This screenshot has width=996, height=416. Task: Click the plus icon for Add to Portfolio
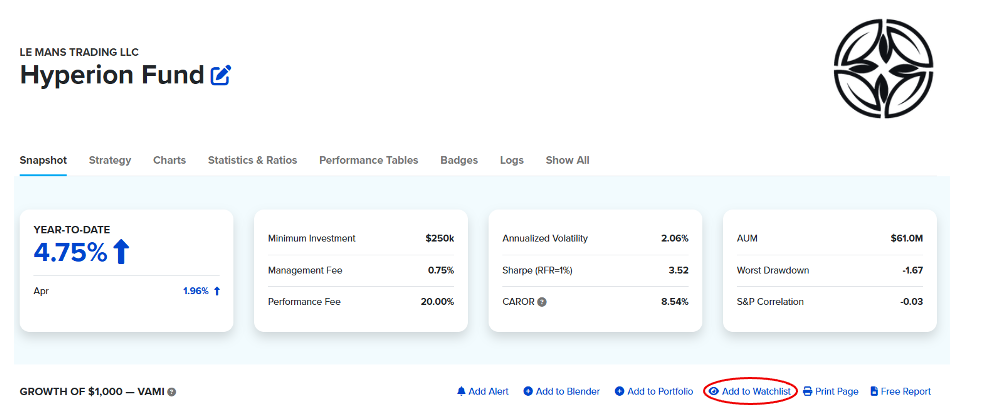coord(619,391)
